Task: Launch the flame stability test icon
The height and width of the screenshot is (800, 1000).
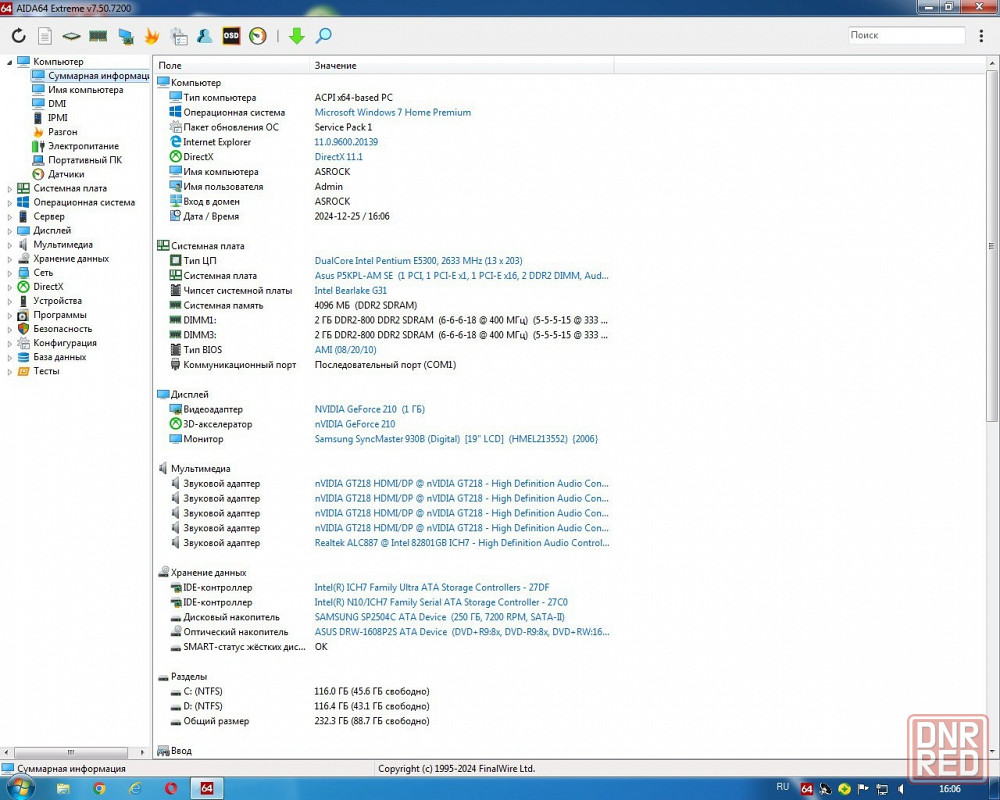Action: pyautogui.click(x=152, y=36)
